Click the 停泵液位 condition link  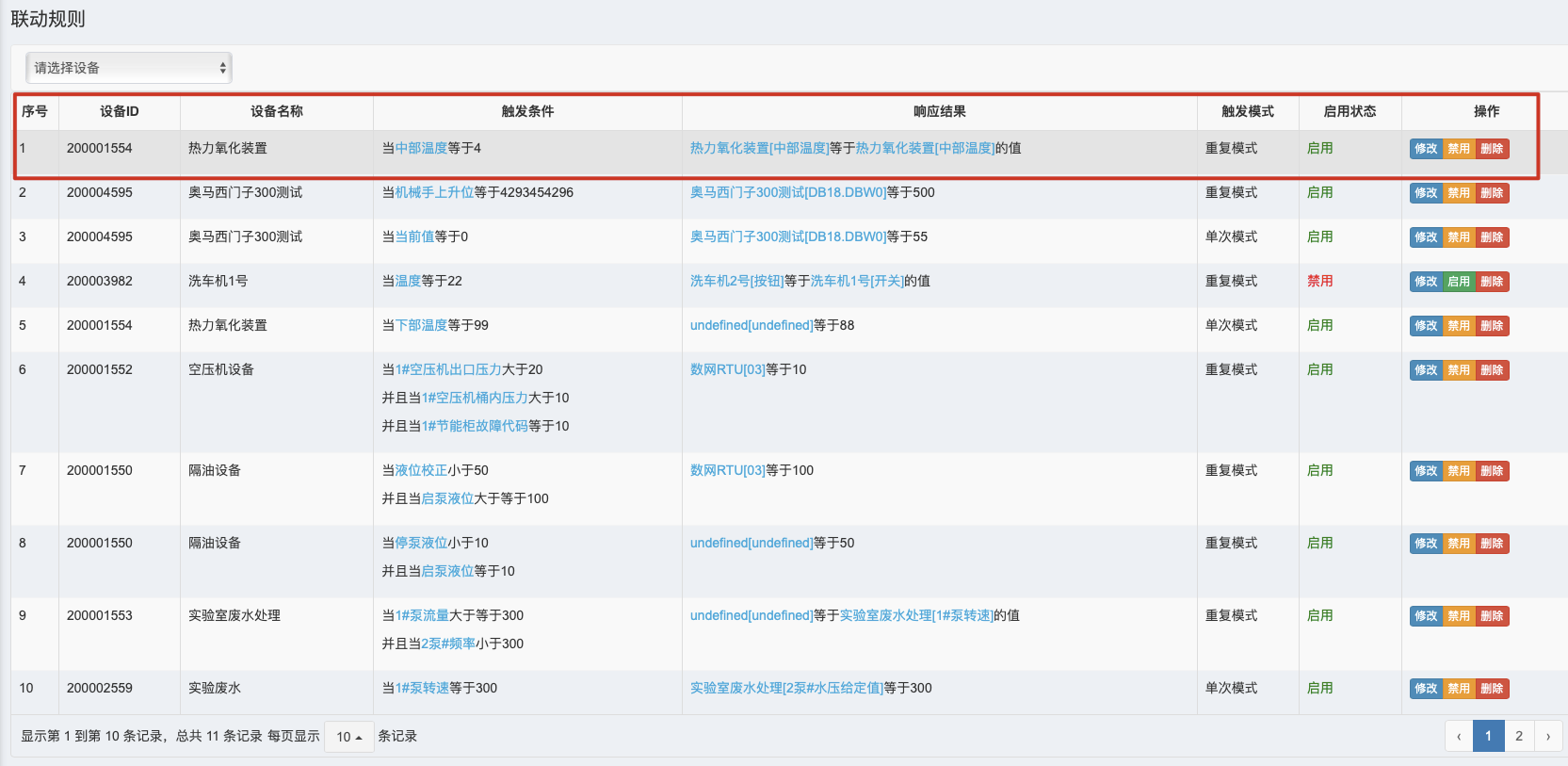tap(421, 543)
